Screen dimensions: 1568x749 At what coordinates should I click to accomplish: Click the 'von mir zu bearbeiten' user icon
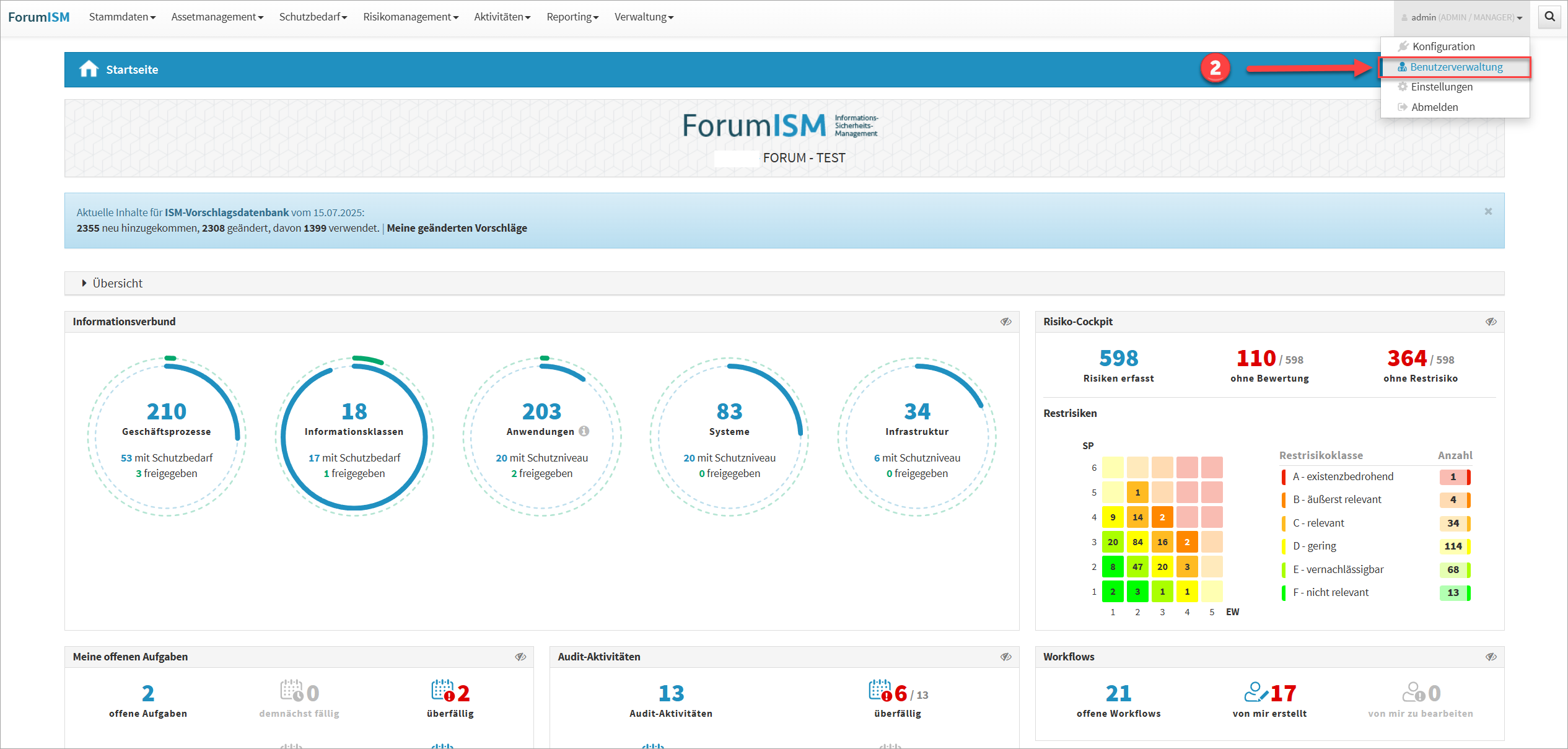pos(1414,692)
